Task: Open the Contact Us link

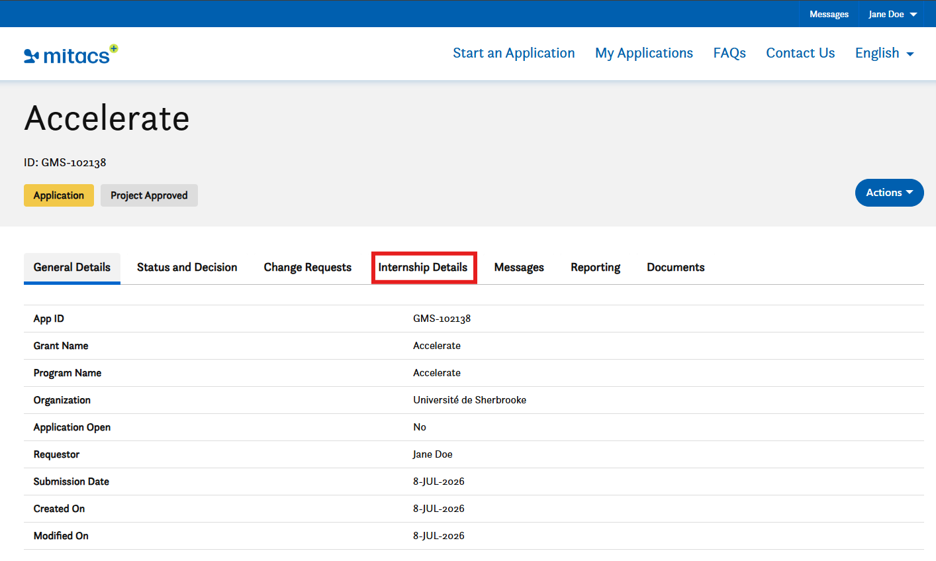Action: [800, 53]
